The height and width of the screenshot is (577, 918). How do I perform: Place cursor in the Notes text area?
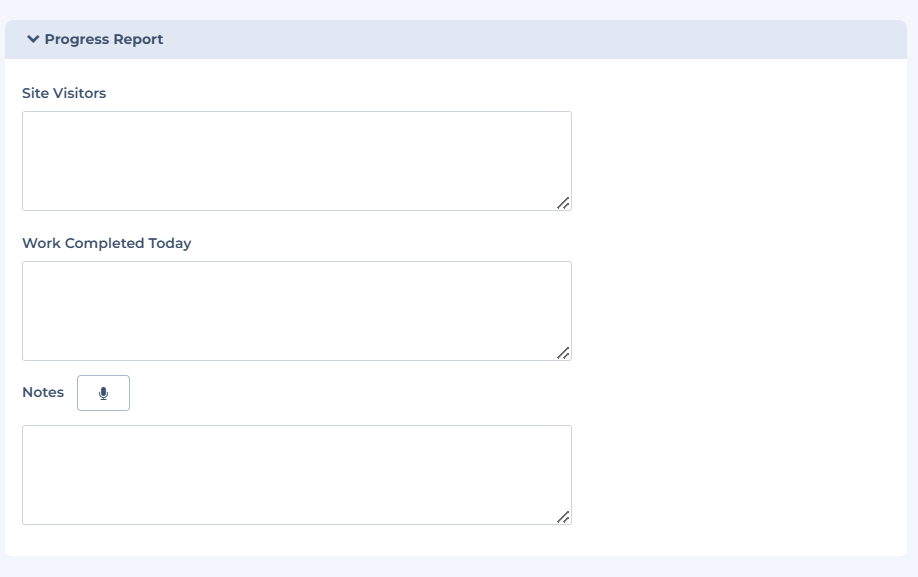click(x=296, y=474)
